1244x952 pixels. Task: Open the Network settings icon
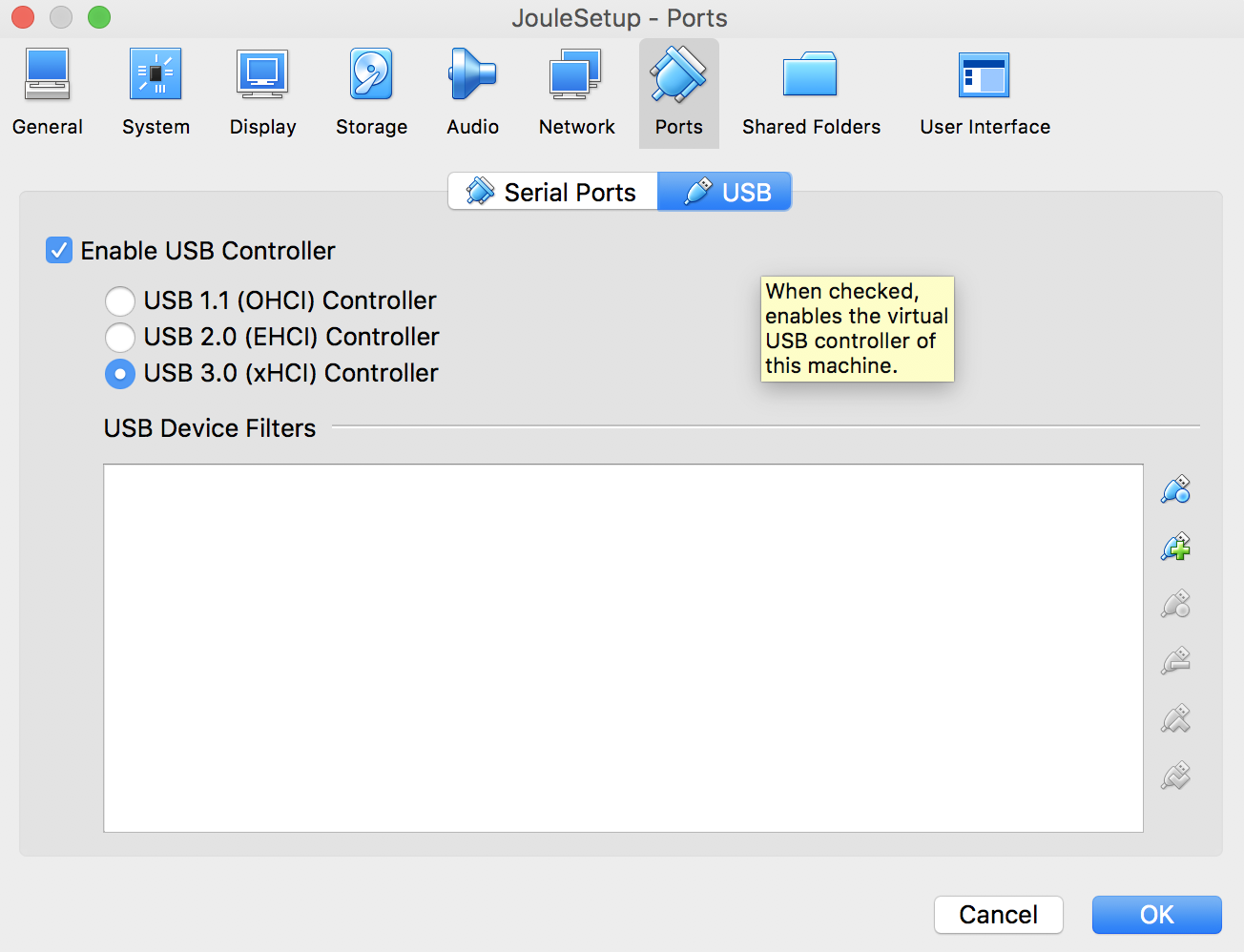pyautogui.click(x=576, y=91)
